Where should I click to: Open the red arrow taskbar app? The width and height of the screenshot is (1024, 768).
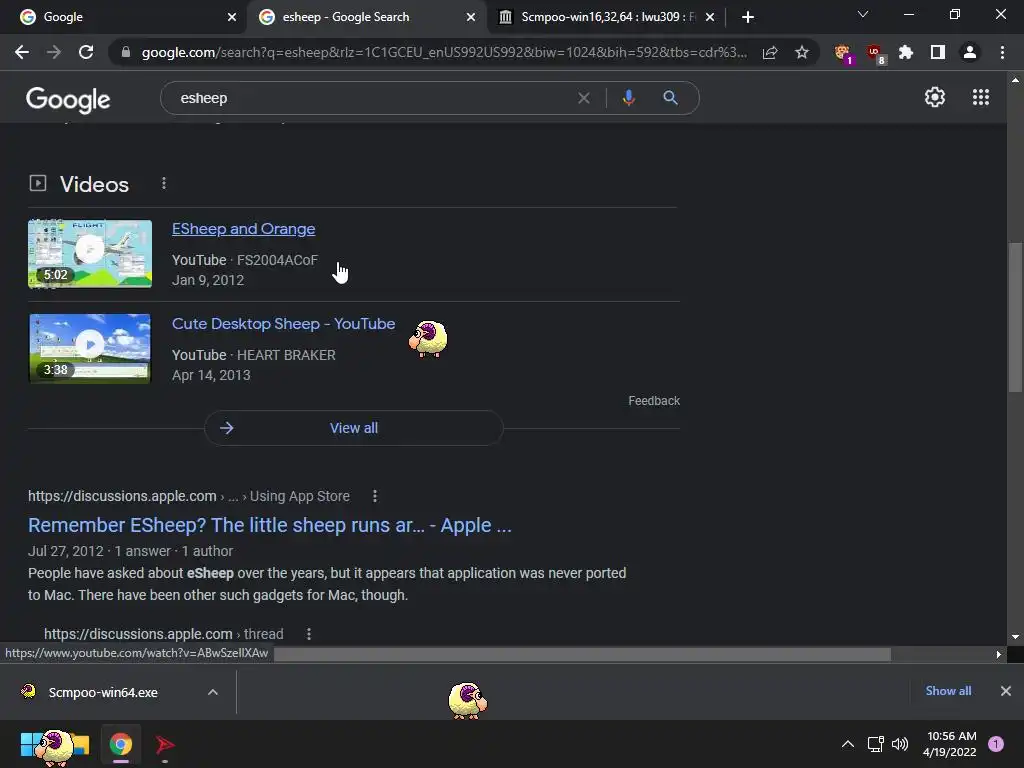[165, 744]
